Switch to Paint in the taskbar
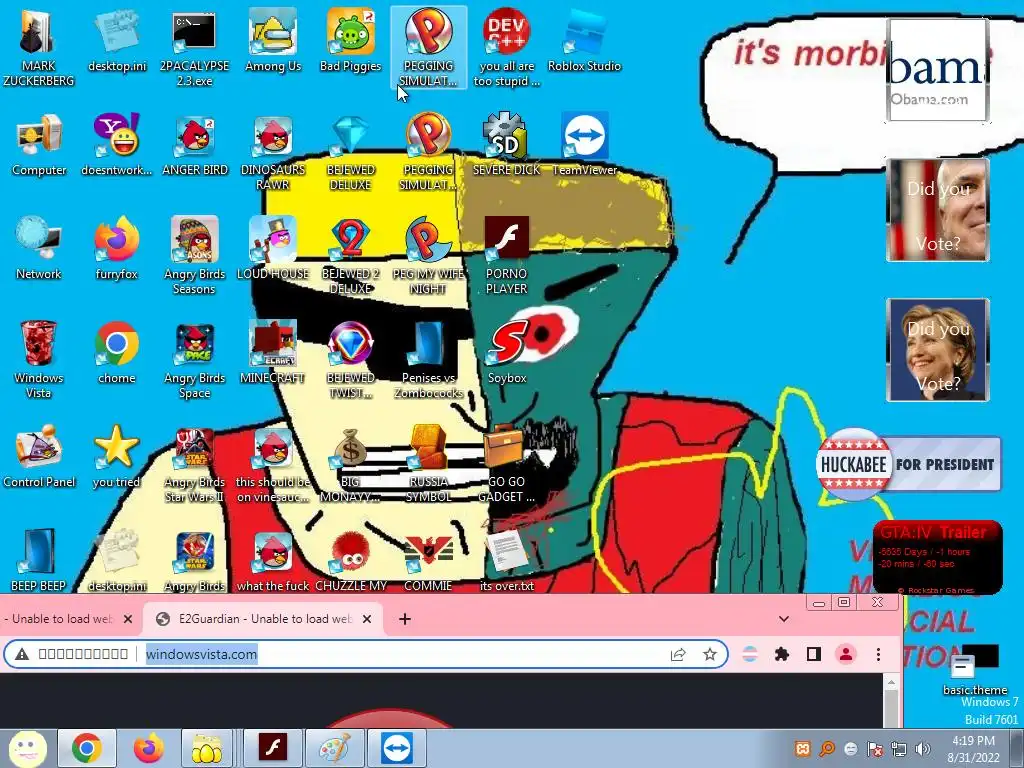Image resolution: width=1024 pixels, height=768 pixels. (335, 748)
